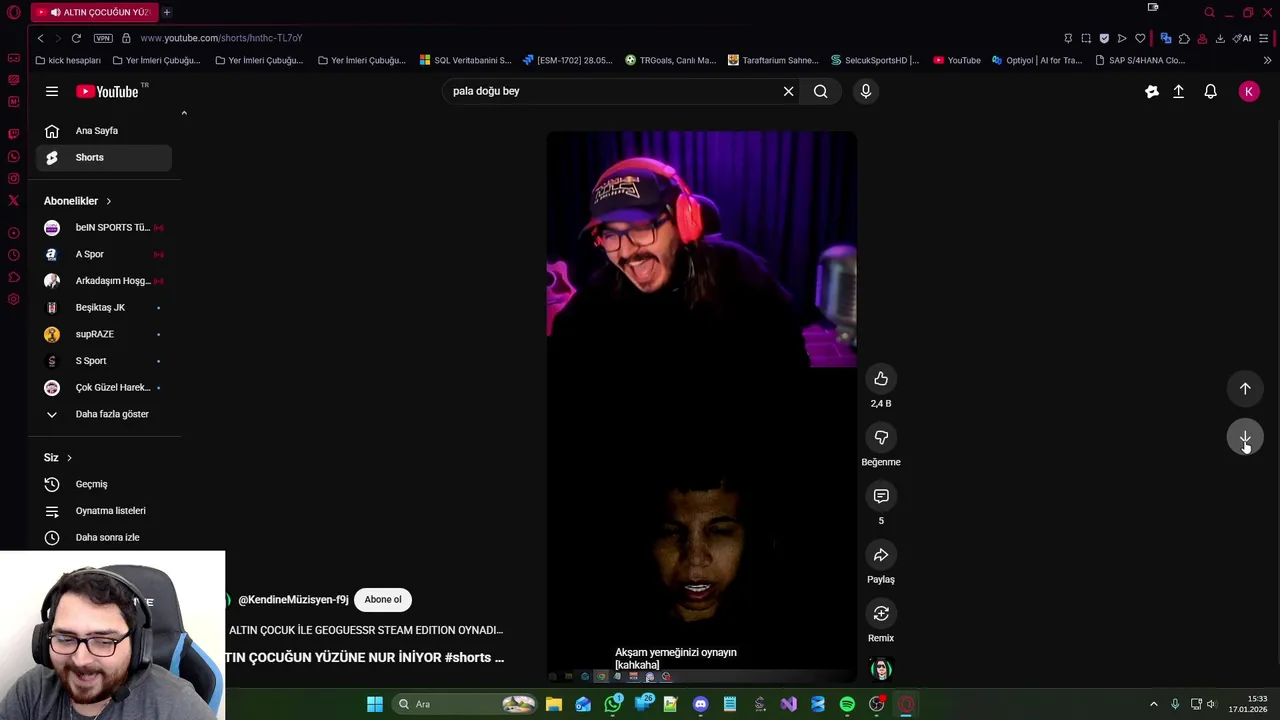Open the comments showing 5

click(x=881, y=496)
